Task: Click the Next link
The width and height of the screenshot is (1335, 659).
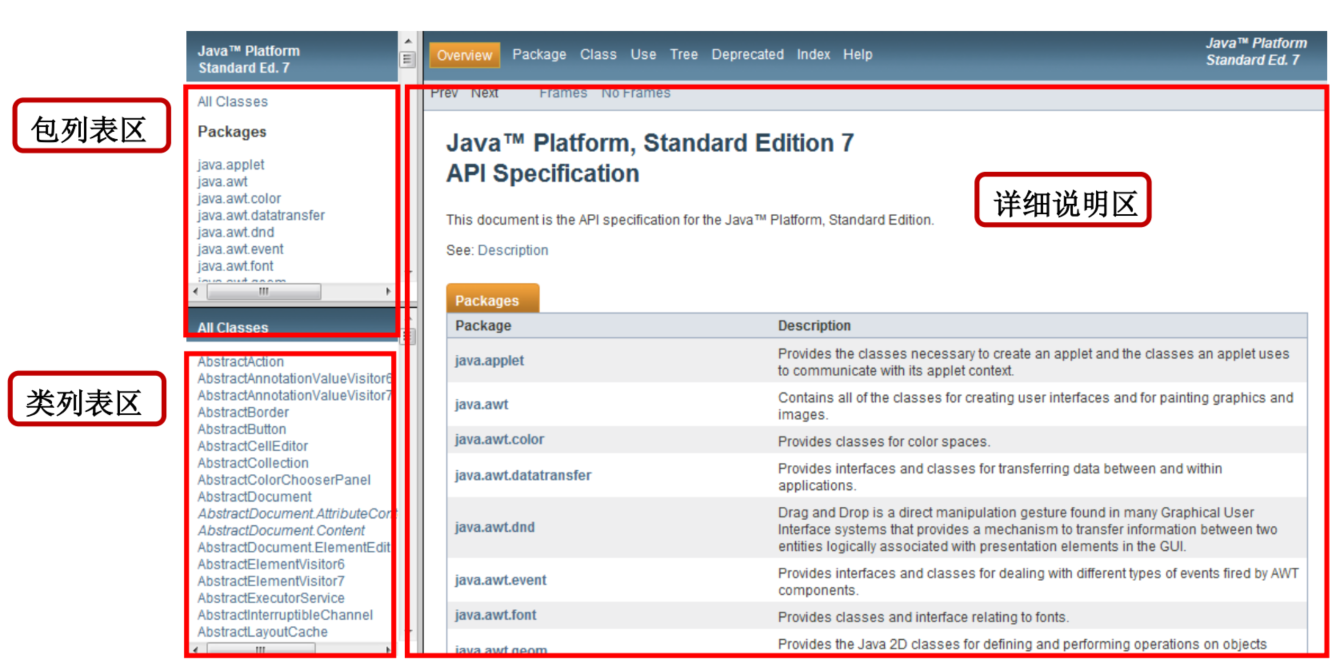Action: pyautogui.click(x=485, y=93)
